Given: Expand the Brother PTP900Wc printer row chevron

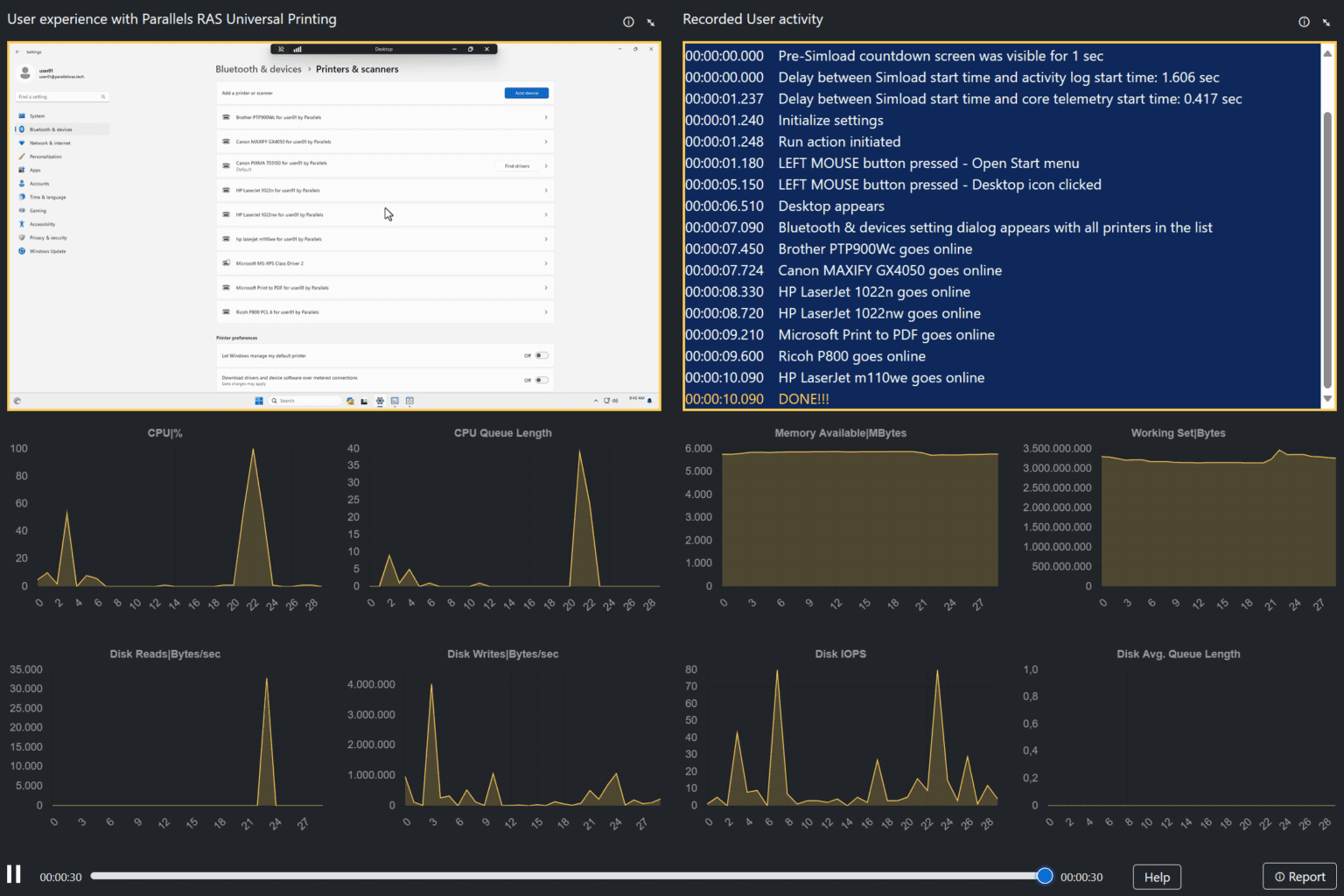Looking at the screenshot, I should (546, 117).
